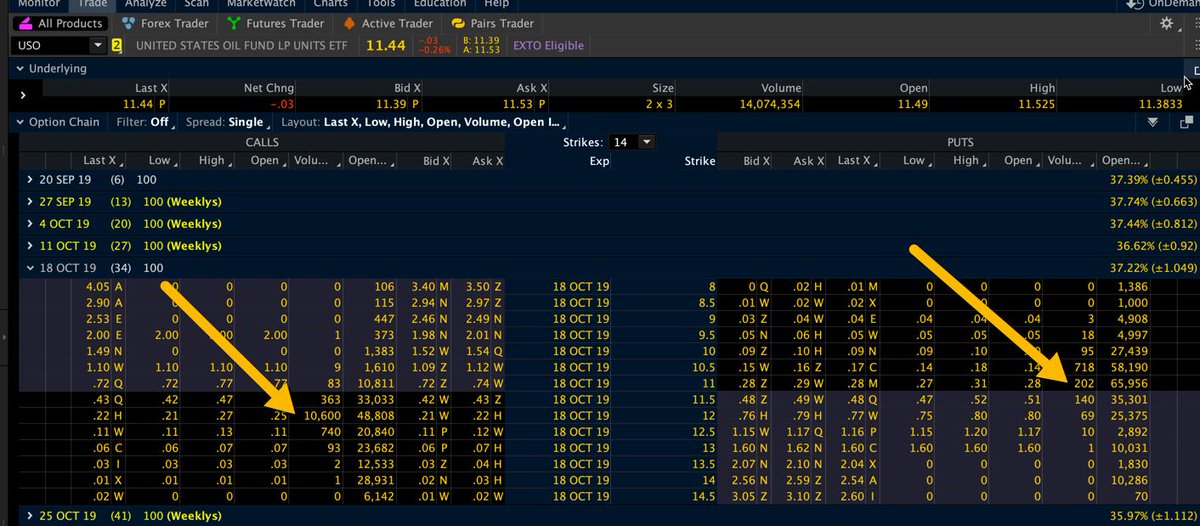Click the yellow link number 2 icon
The image size is (1200, 526).
click(116, 45)
